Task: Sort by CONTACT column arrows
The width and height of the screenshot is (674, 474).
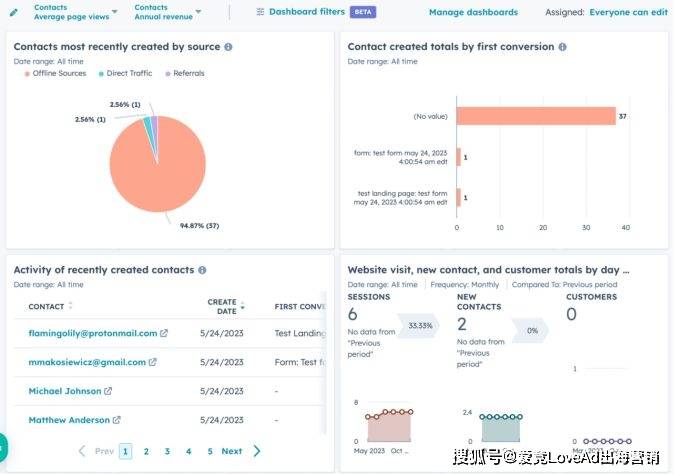Action: click(70, 306)
